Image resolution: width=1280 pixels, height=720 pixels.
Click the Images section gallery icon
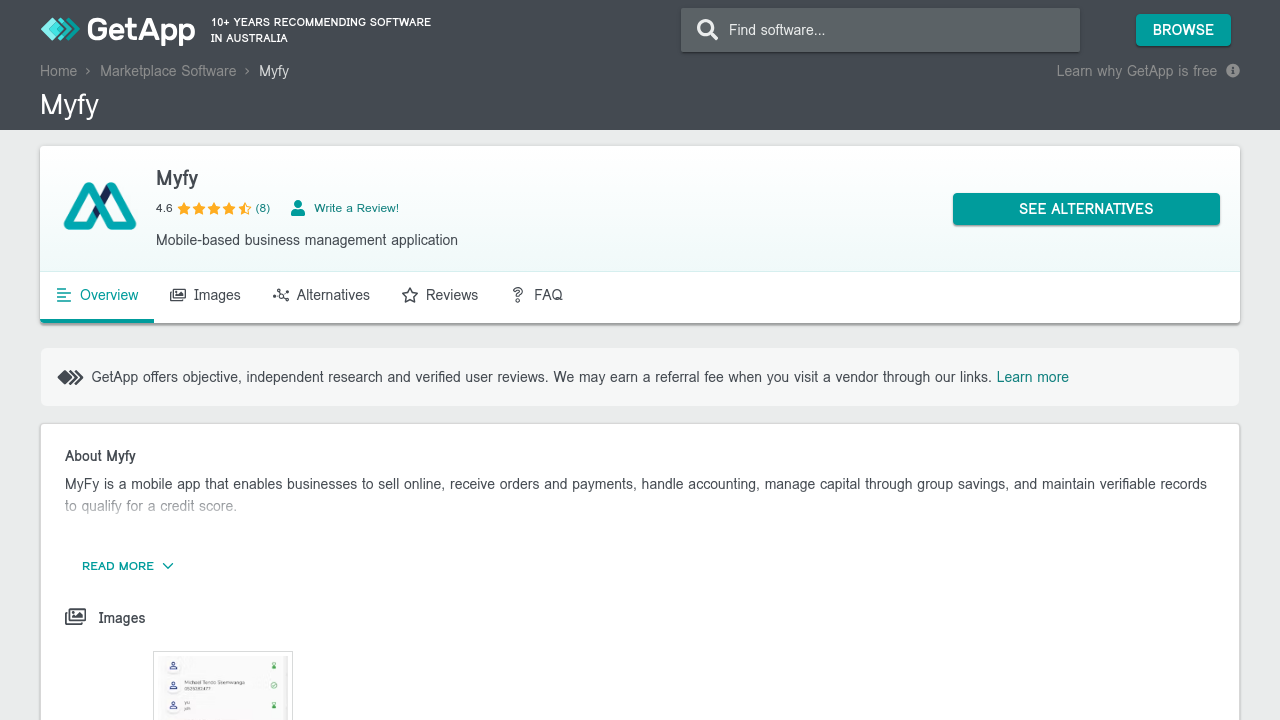[x=75, y=617]
